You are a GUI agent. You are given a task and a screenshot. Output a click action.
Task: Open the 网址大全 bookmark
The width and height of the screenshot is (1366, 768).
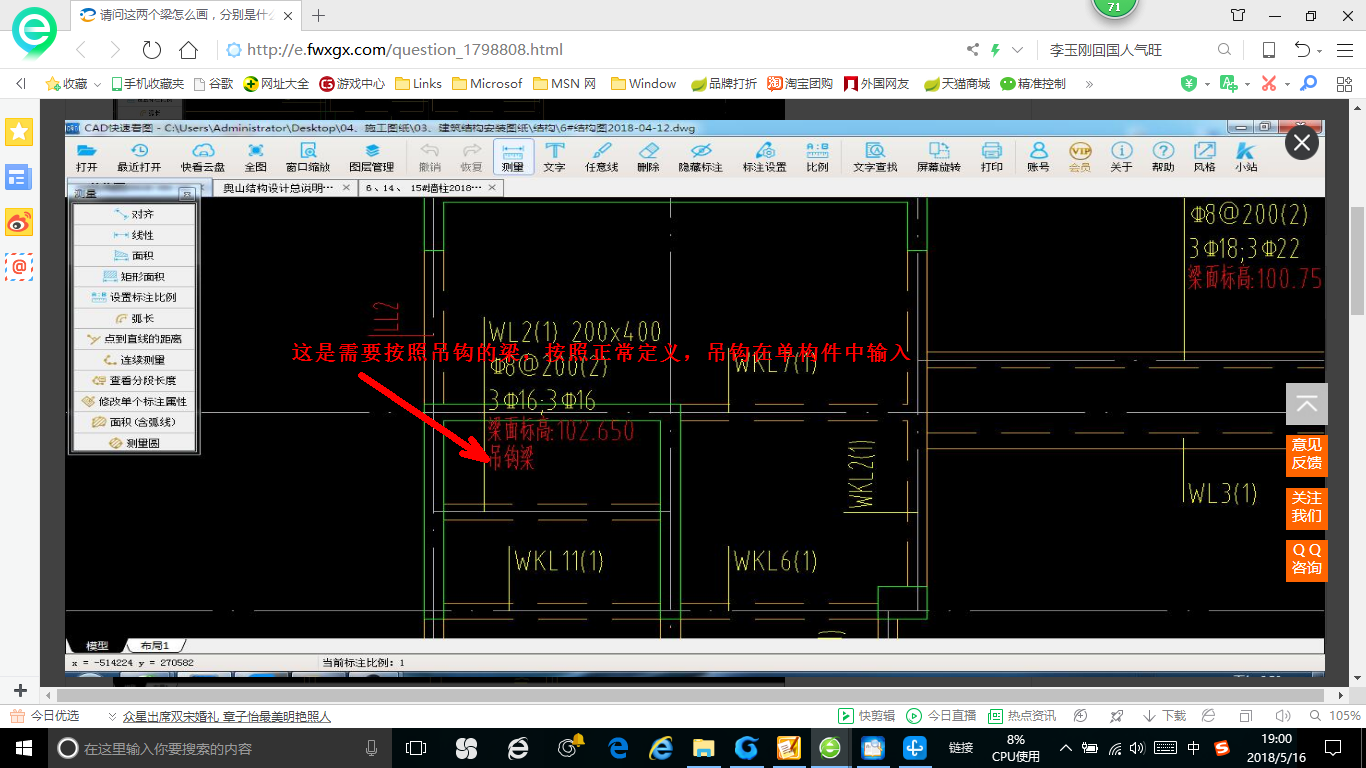click(277, 84)
